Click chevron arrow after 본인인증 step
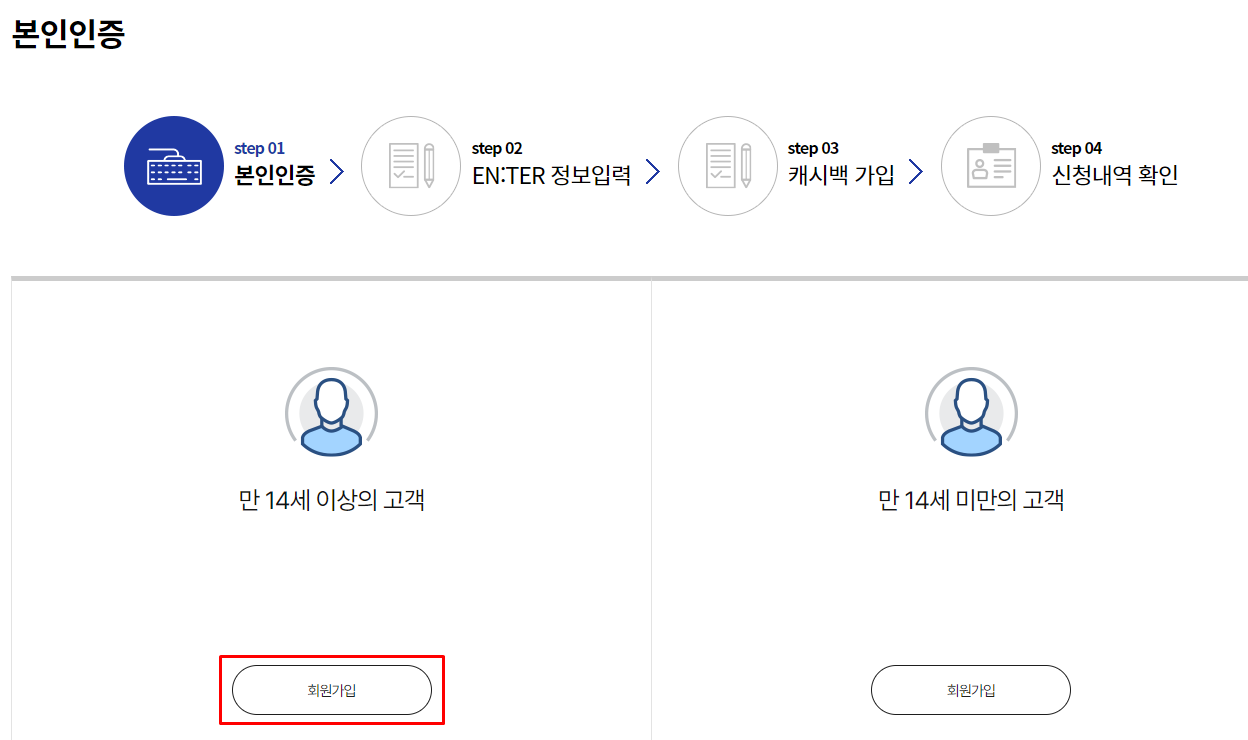Image resolution: width=1248 pixels, height=740 pixels. tap(336, 173)
